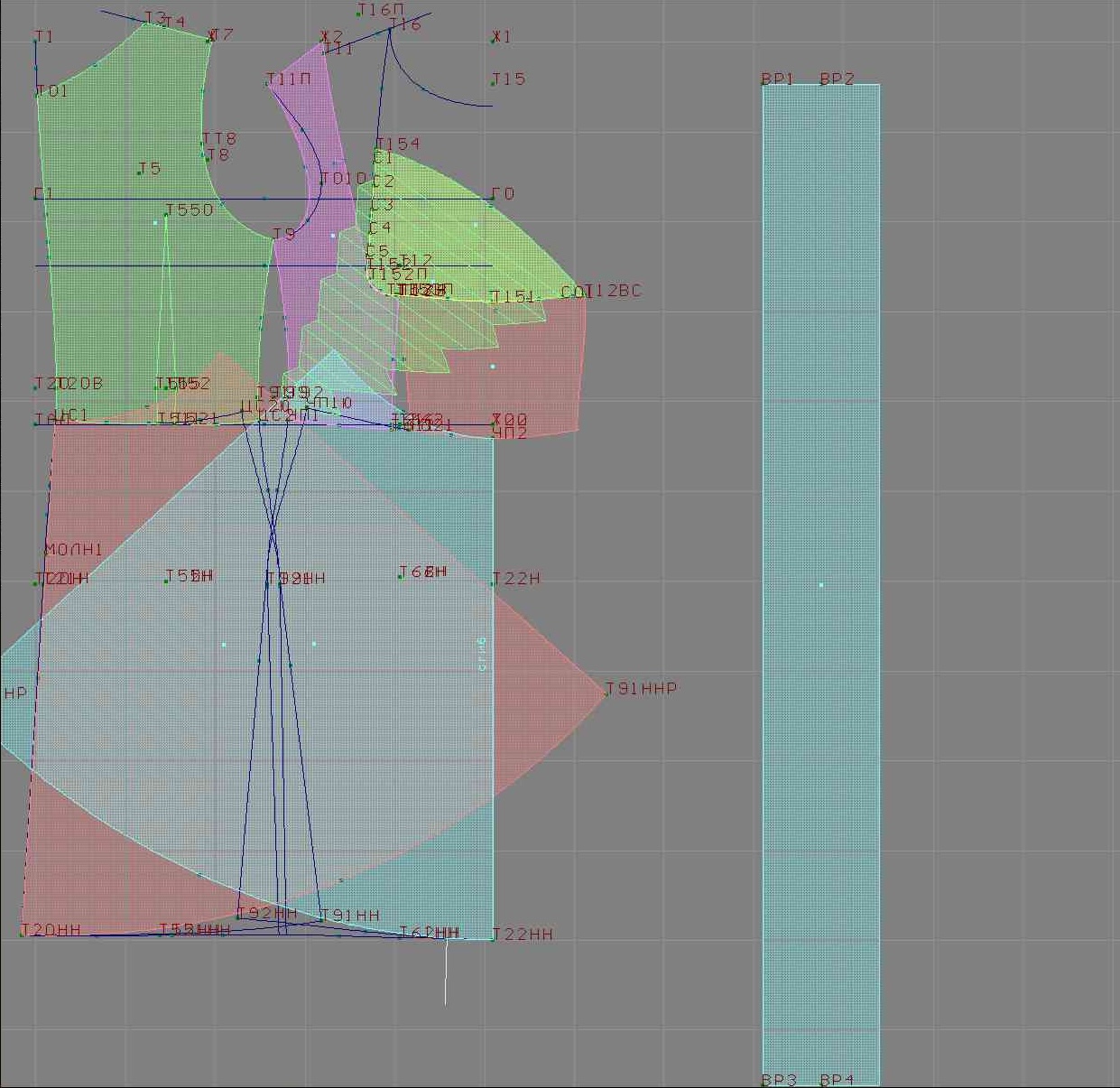Click point T1 at the top-left corner
This screenshot has height=1088, width=1120.
coord(36,42)
